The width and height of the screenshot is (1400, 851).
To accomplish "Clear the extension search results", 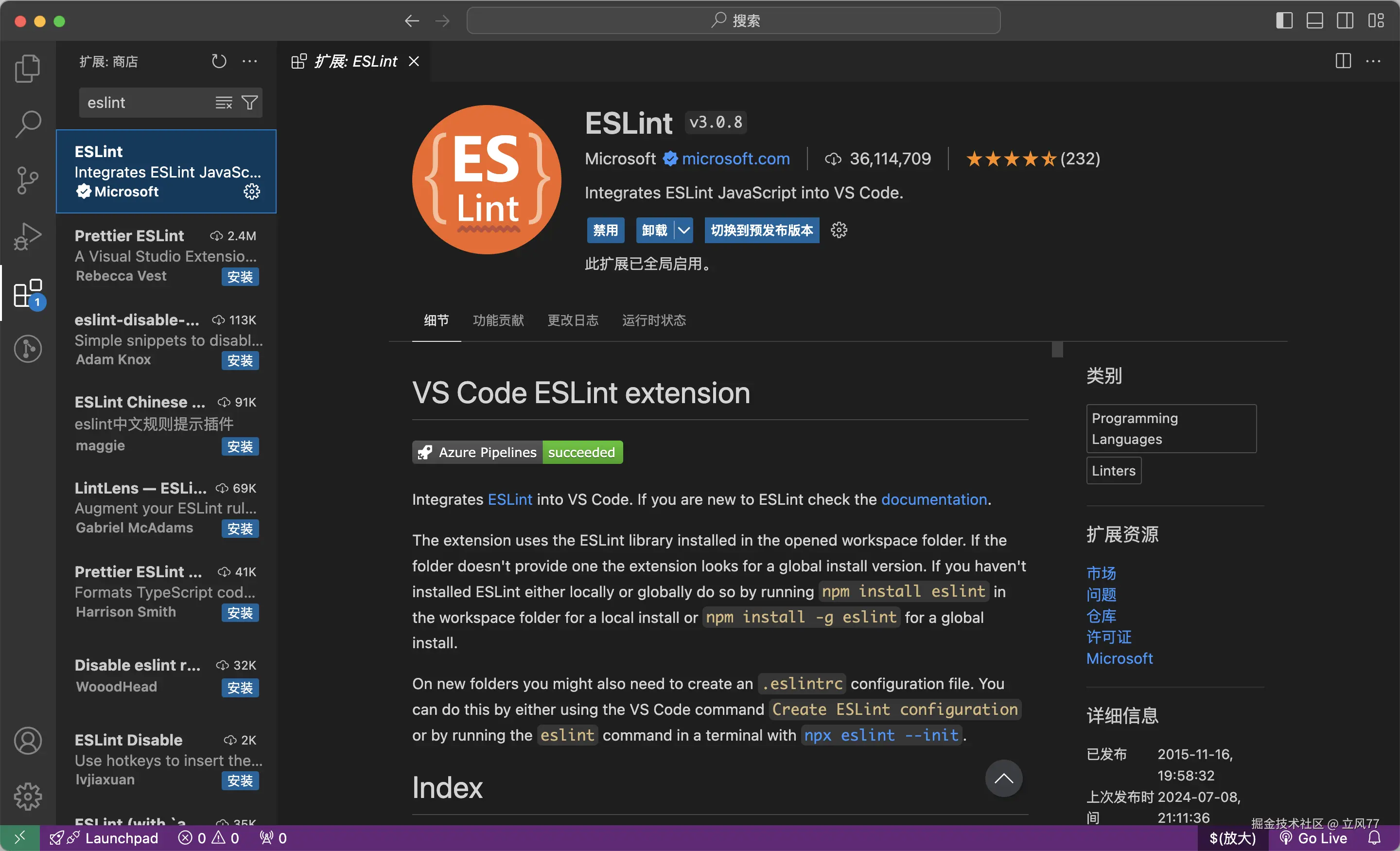I will click(223, 103).
